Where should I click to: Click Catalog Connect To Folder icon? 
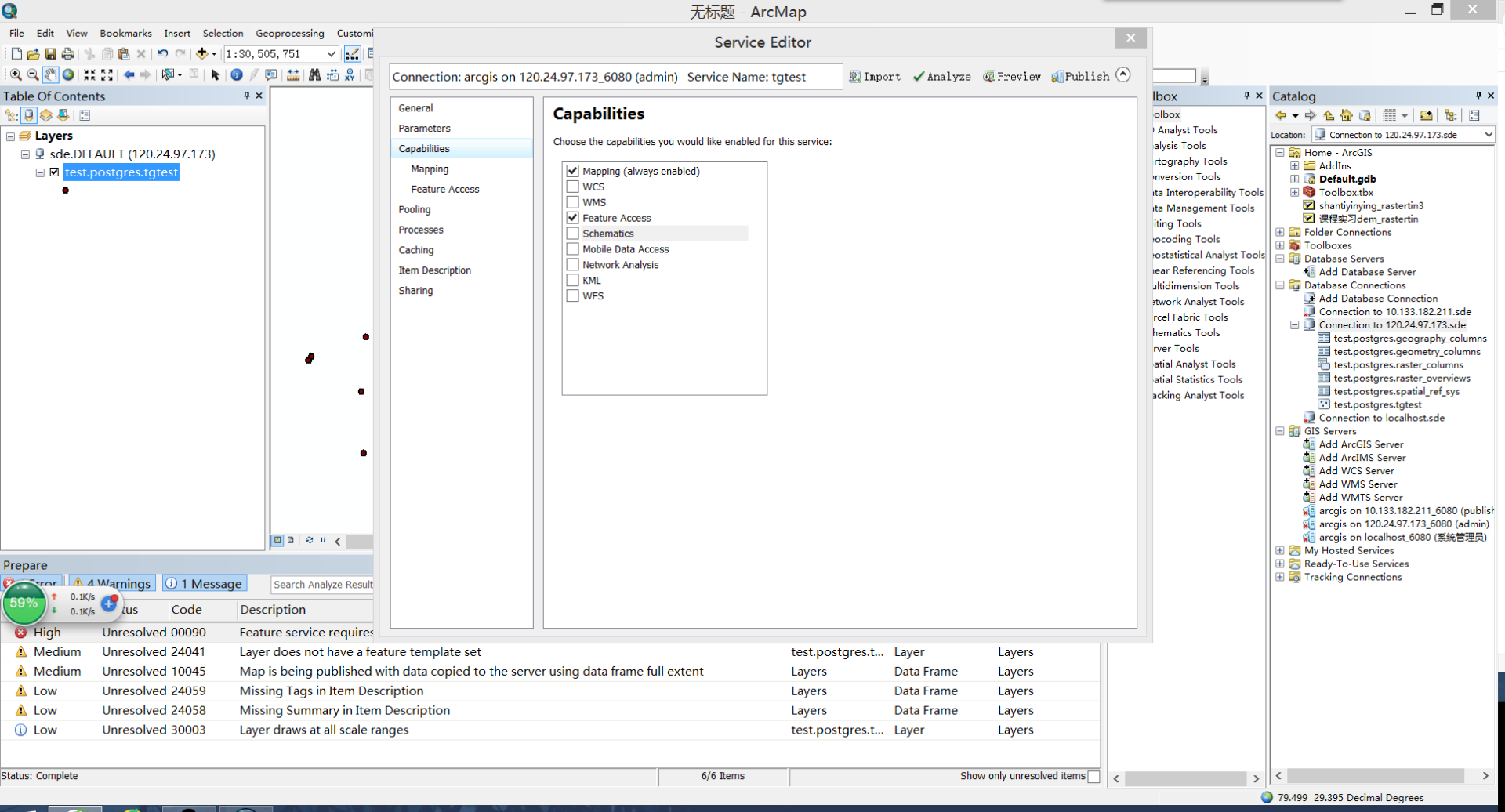click(1426, 115)
